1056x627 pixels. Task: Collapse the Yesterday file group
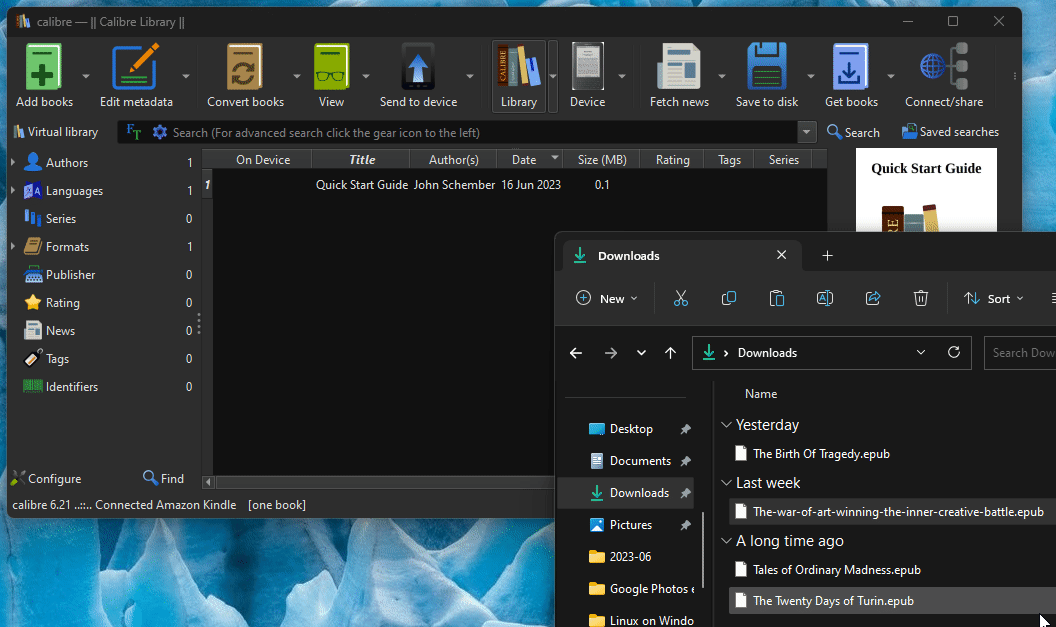click(726, 425)
